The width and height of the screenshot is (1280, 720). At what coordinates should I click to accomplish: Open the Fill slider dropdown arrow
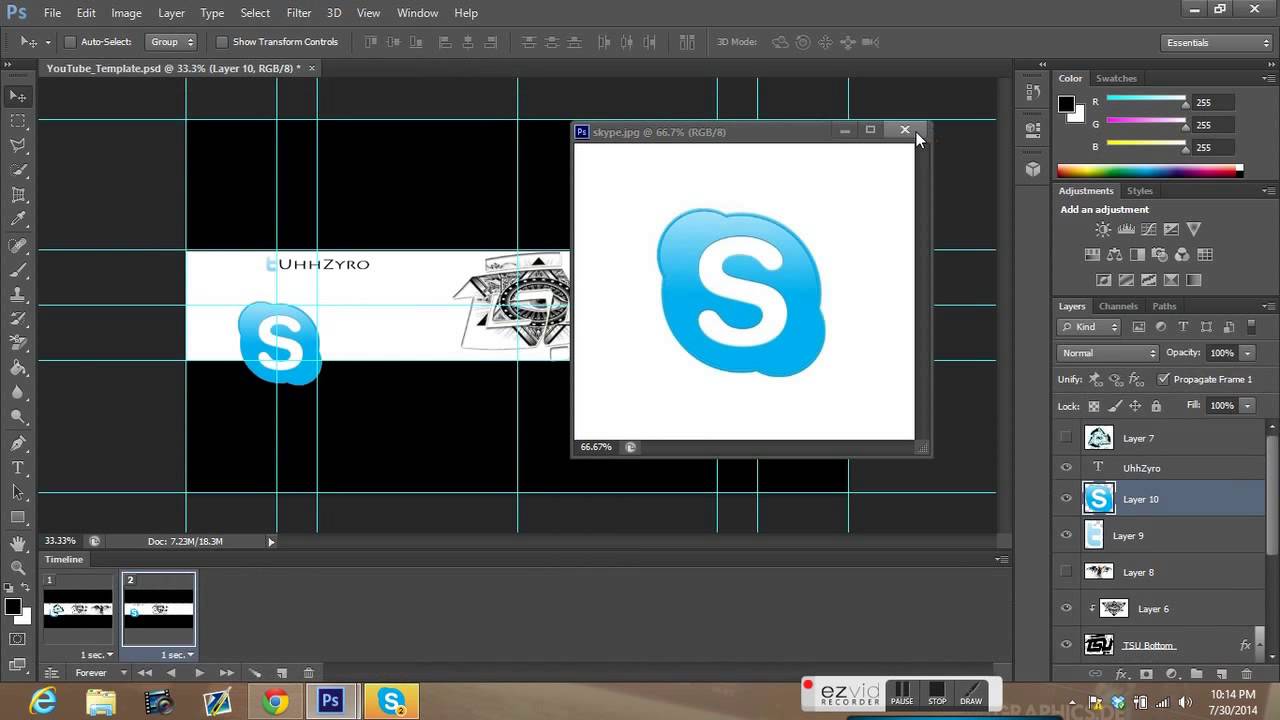1248,405
